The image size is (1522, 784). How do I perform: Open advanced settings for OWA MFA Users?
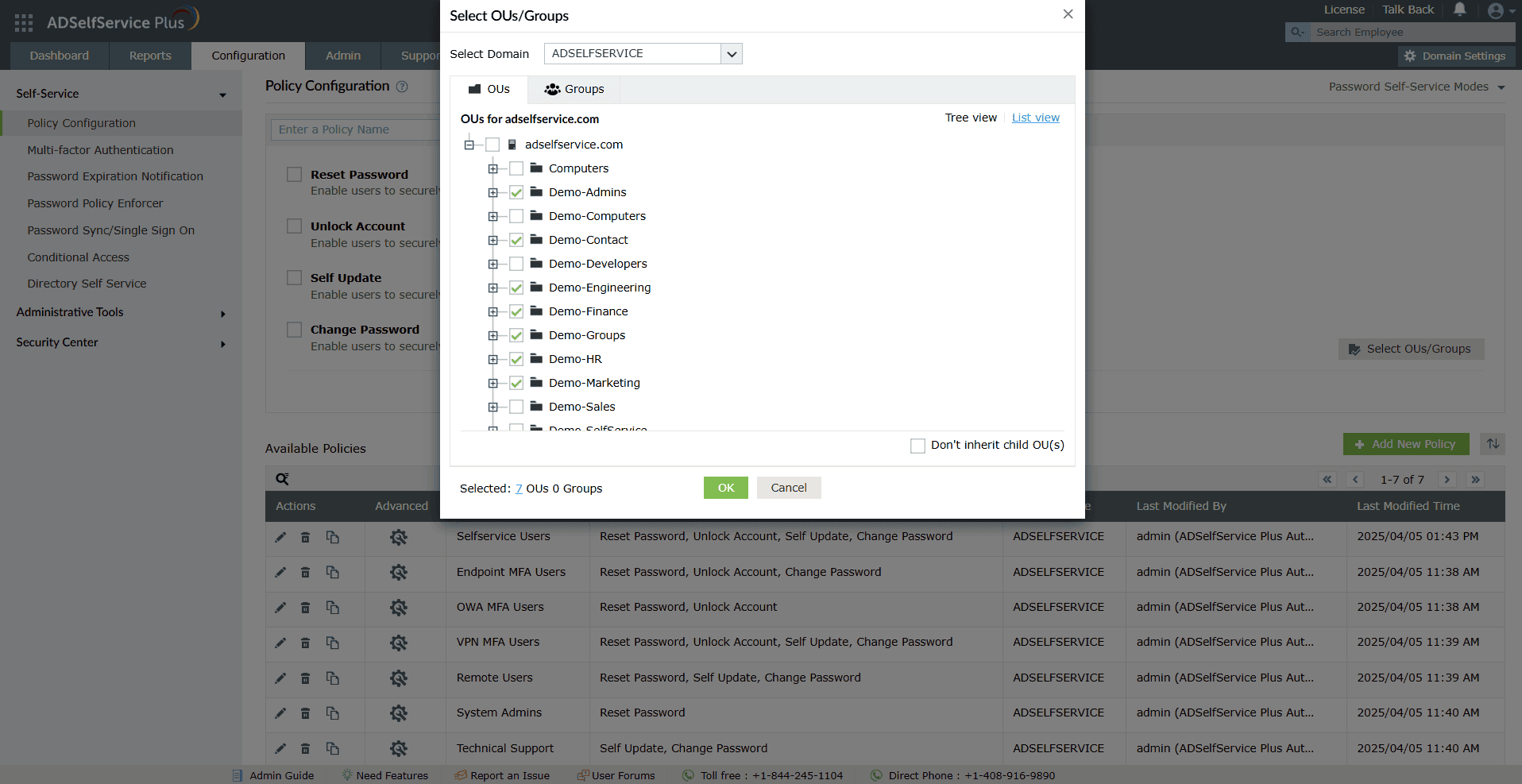coord(399,608)
